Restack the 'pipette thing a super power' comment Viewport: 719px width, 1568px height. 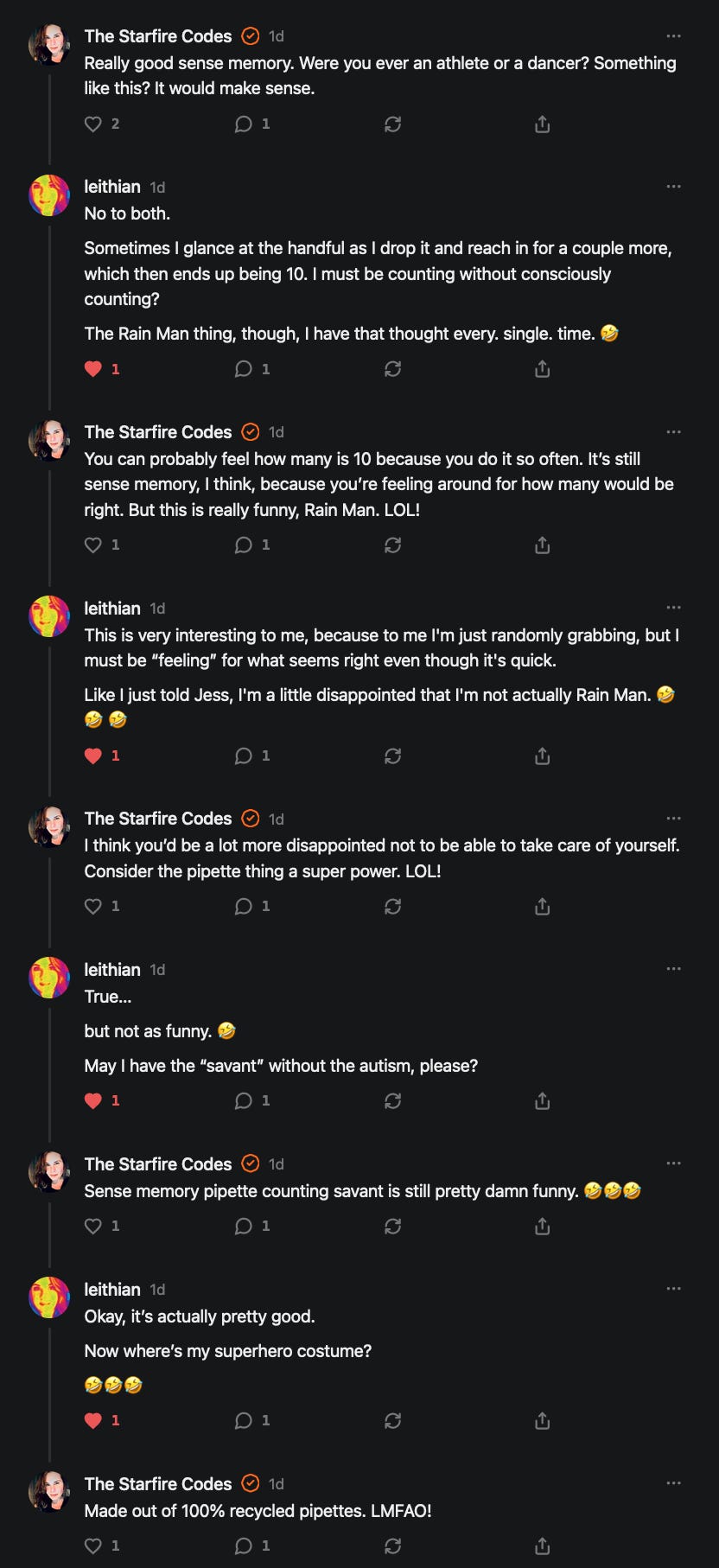[x=392, y=907]
